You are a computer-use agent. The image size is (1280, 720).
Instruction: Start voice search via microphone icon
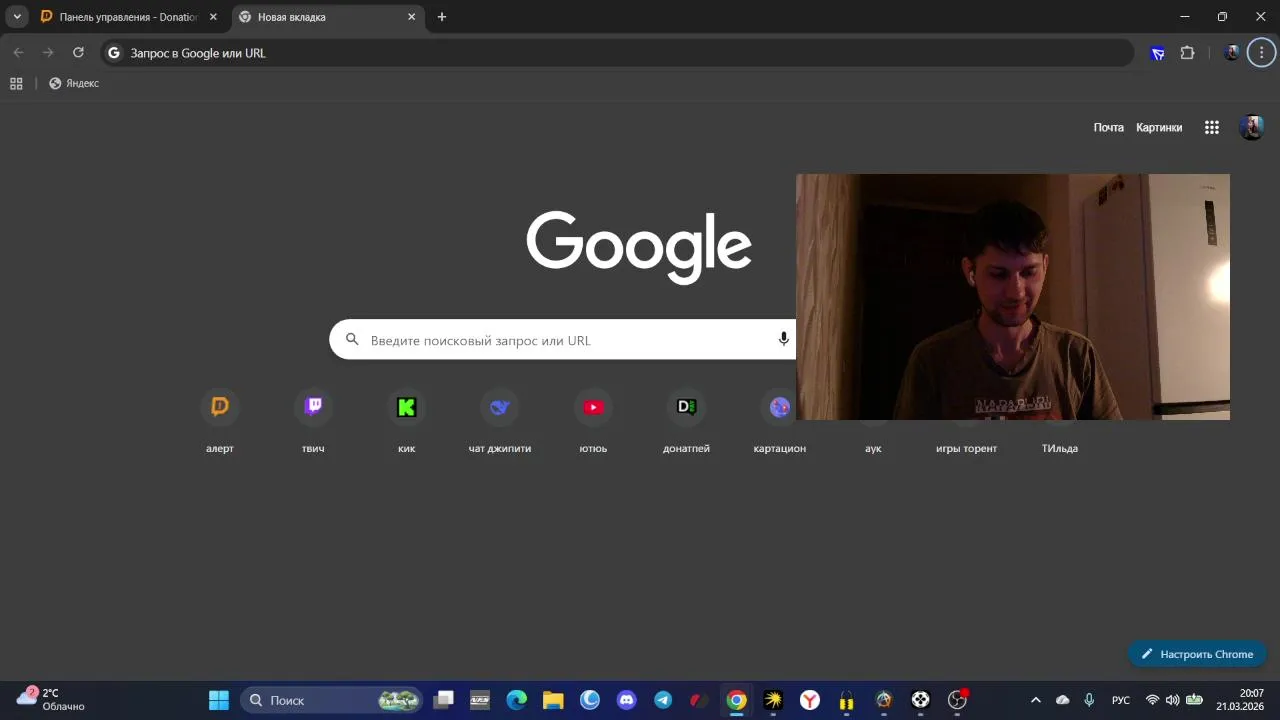pyautogui.click(x=784, y=340)
